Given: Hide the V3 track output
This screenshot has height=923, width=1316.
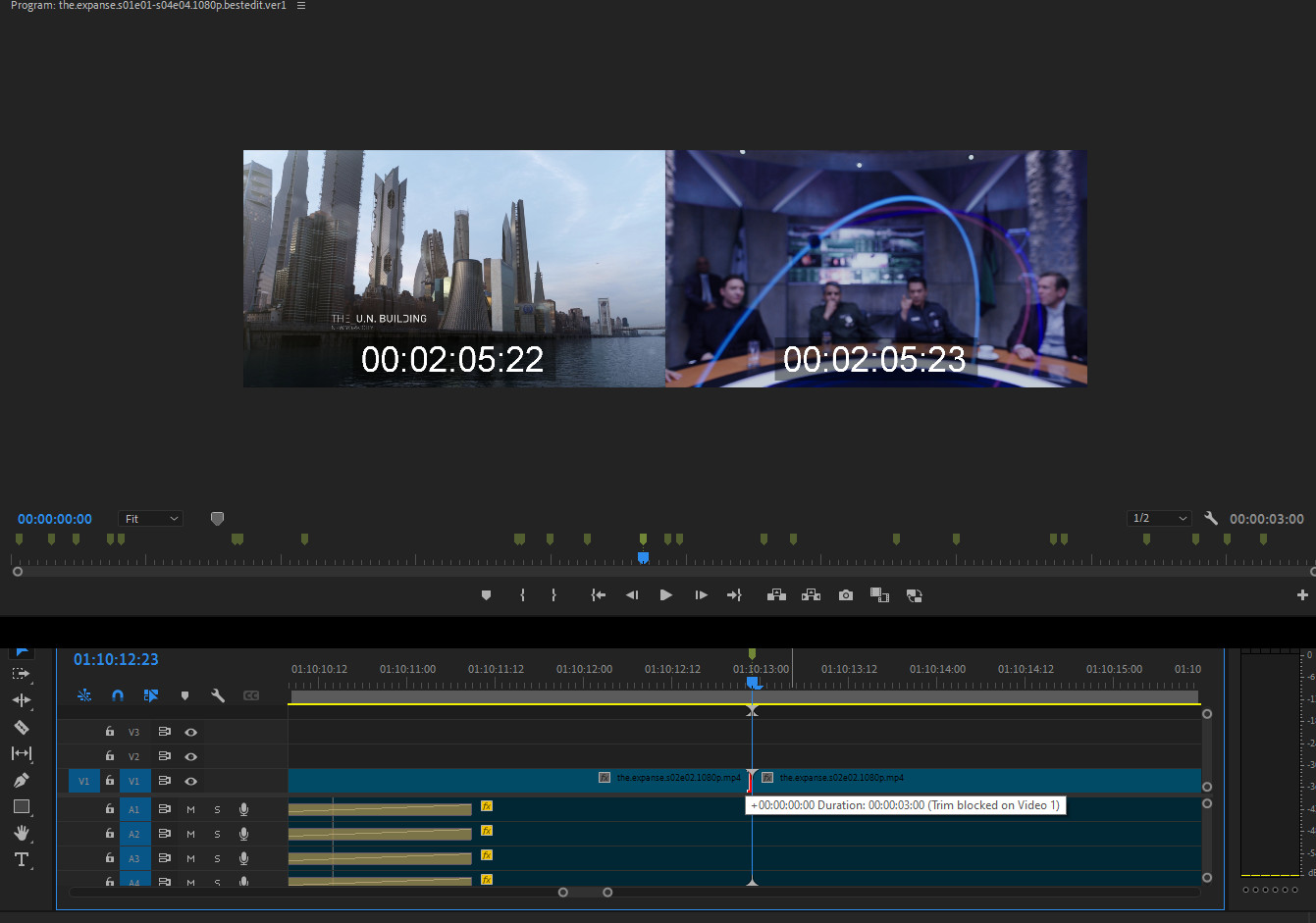Looking at the screenshot, I should point(191,732).
